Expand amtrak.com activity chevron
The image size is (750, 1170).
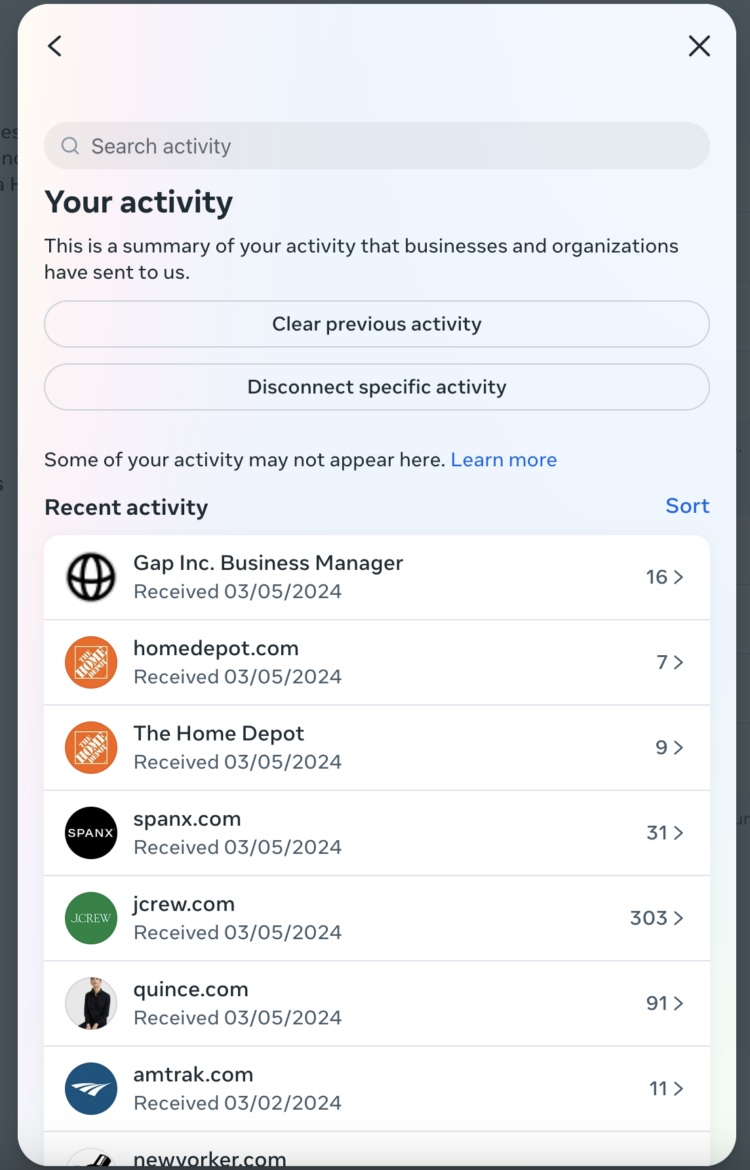pos(679,1088)
